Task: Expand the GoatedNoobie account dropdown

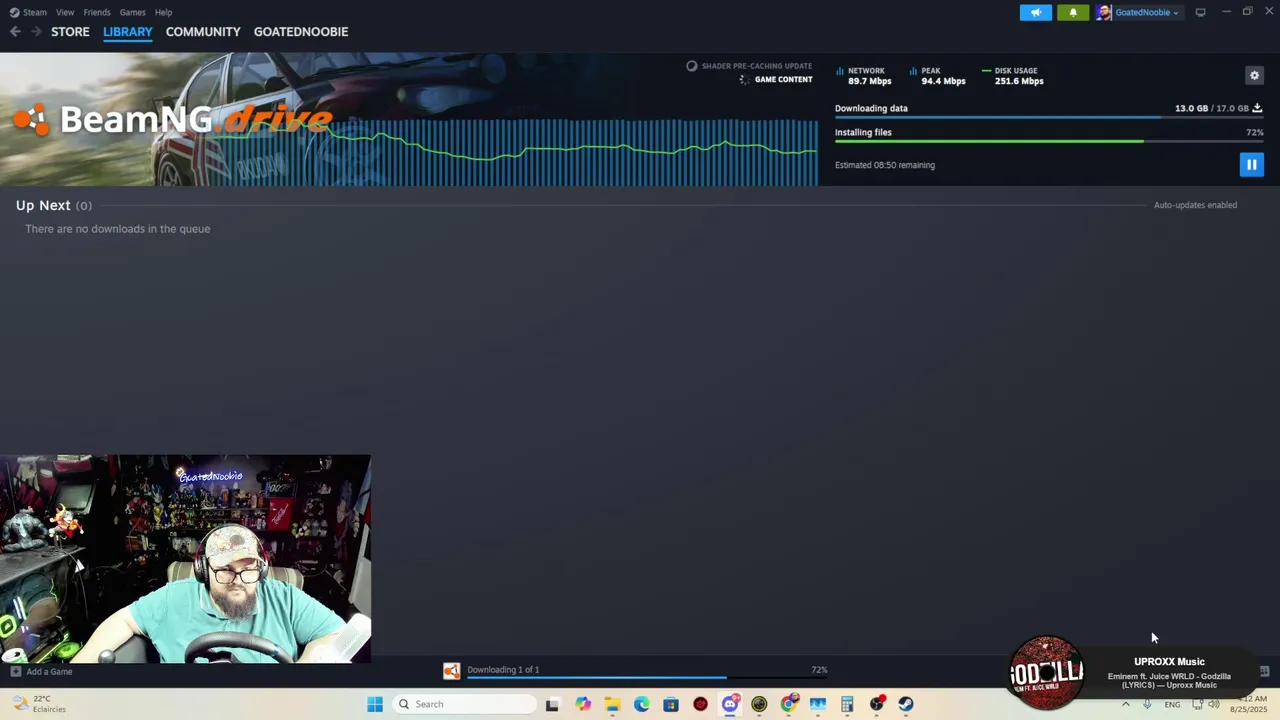Action: (1146, 12)
